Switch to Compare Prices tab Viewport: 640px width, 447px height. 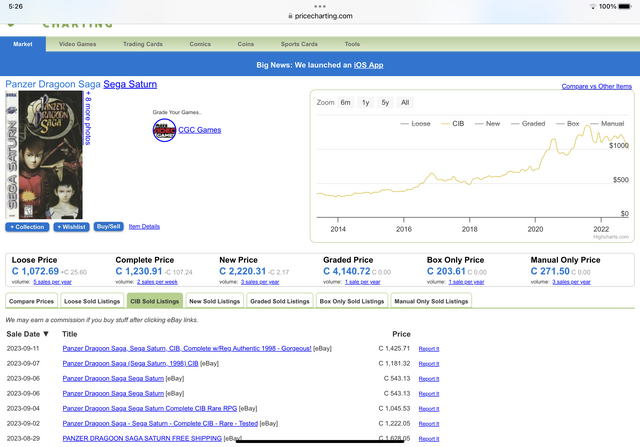coord(31,301)
